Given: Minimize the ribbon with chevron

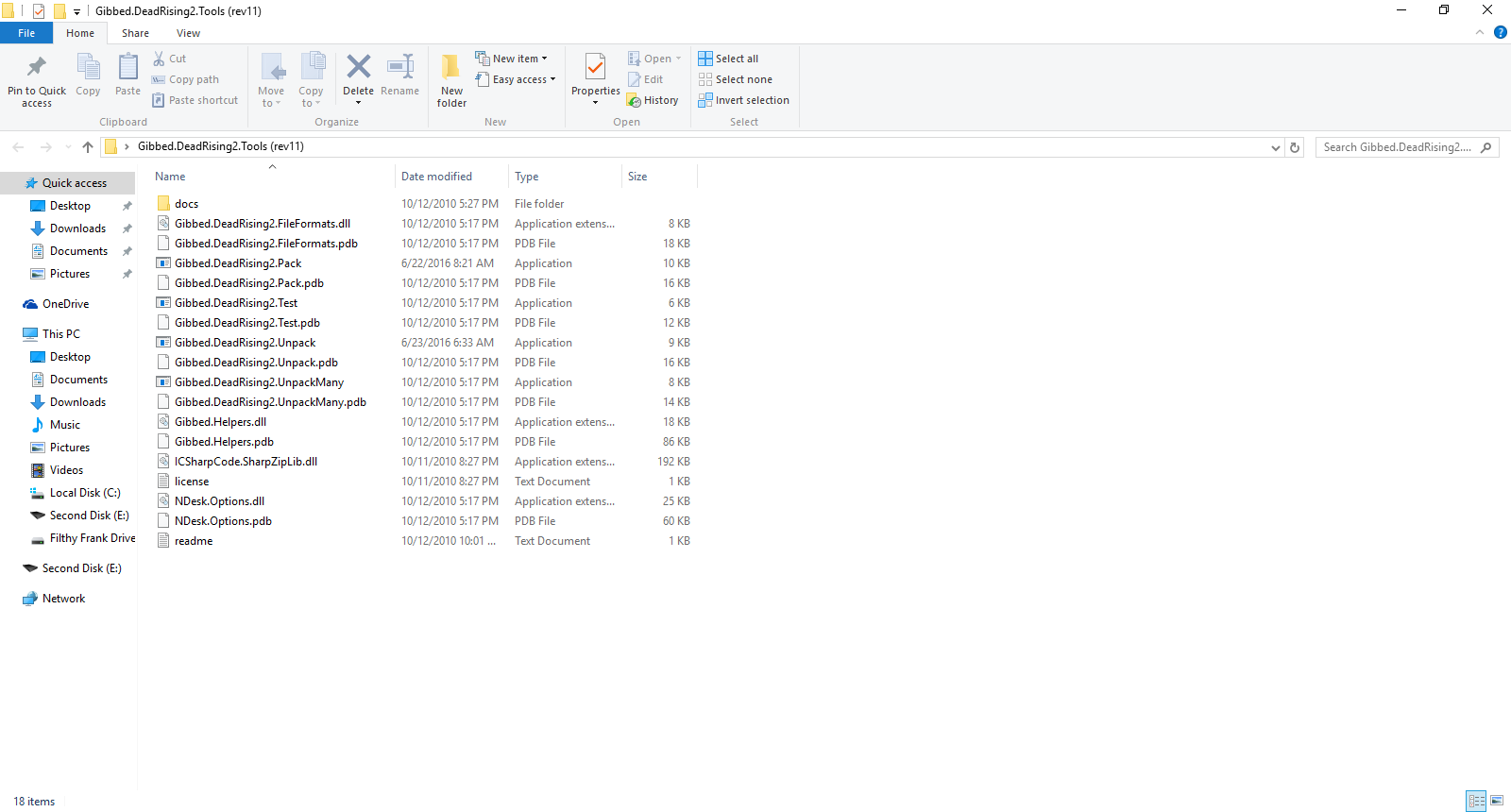Looking at the screenshot, I should (1480, 32).
